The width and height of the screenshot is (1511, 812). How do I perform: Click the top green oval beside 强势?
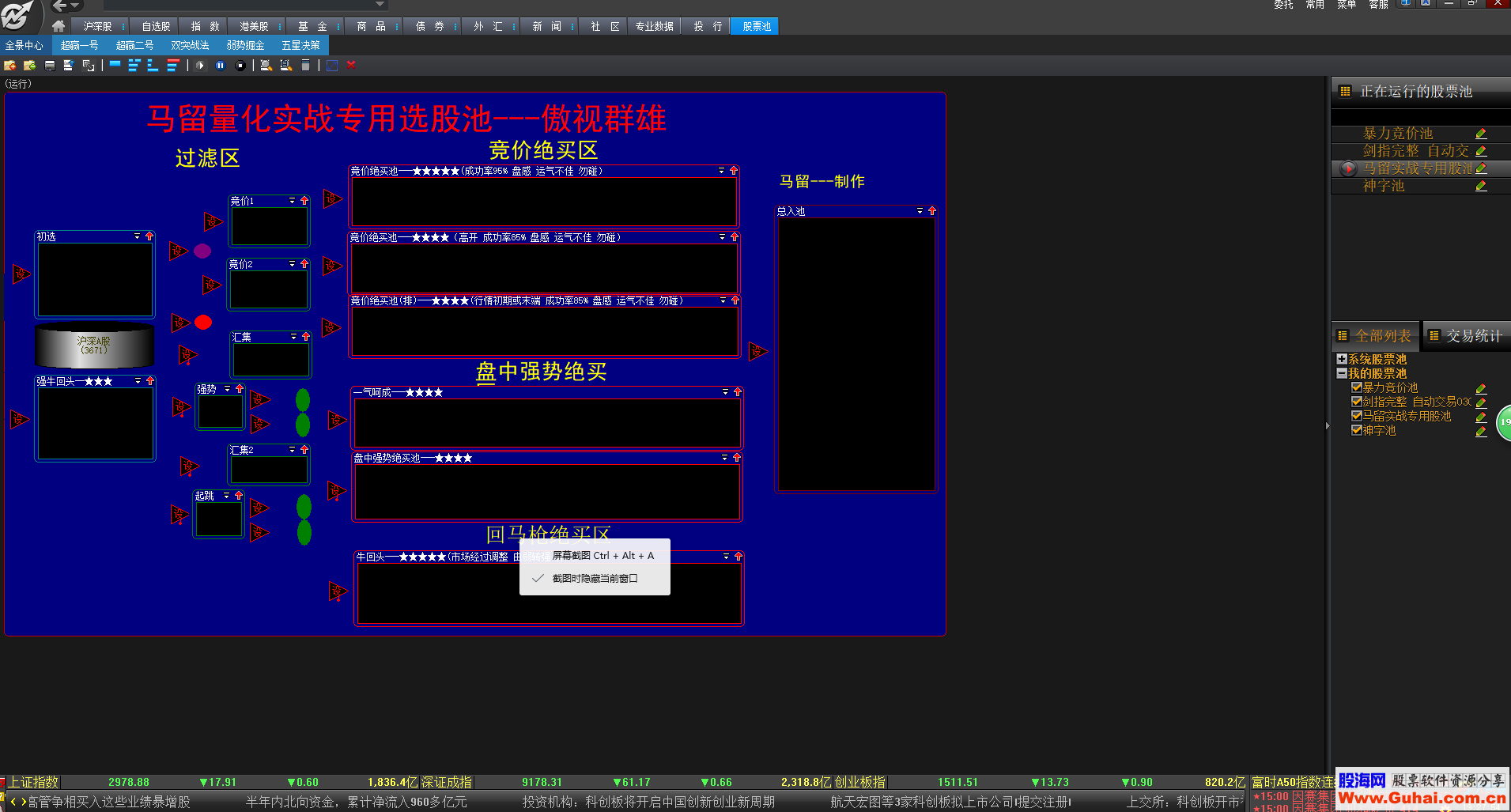coord(303,400)
